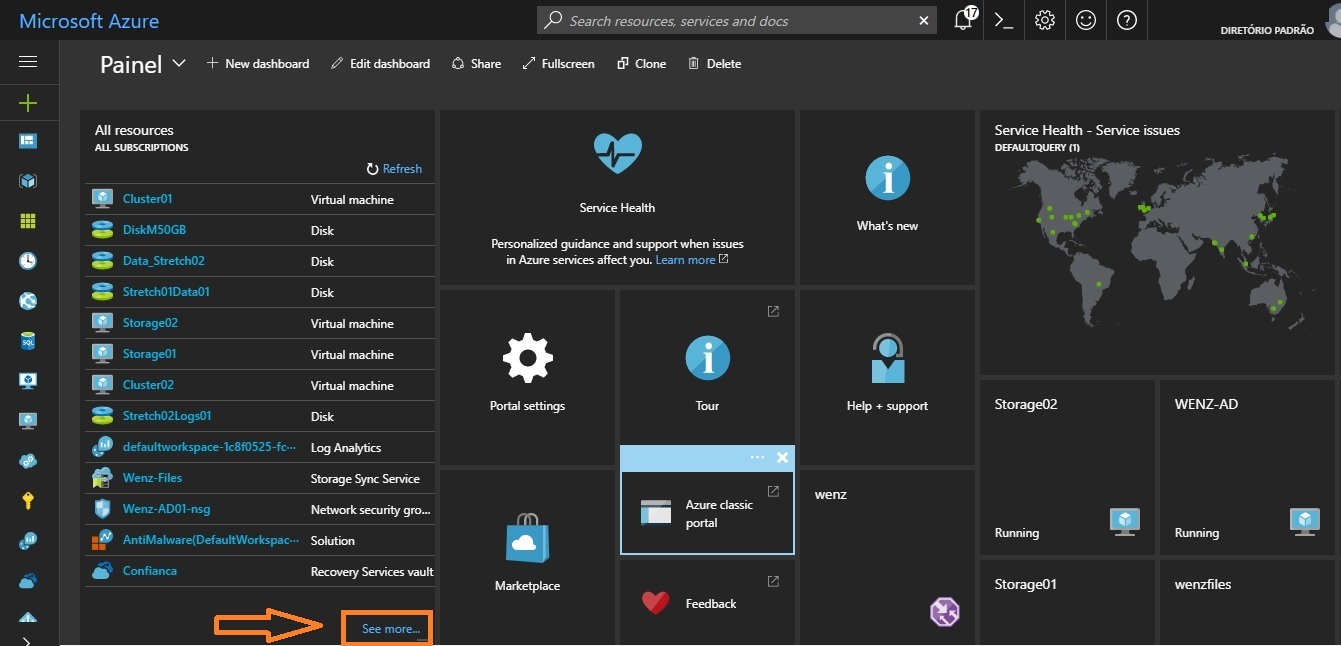Refresh the All resources list
Viewport: 1341px width, 646px height.
pyautogui.click(x=394, y=169)
